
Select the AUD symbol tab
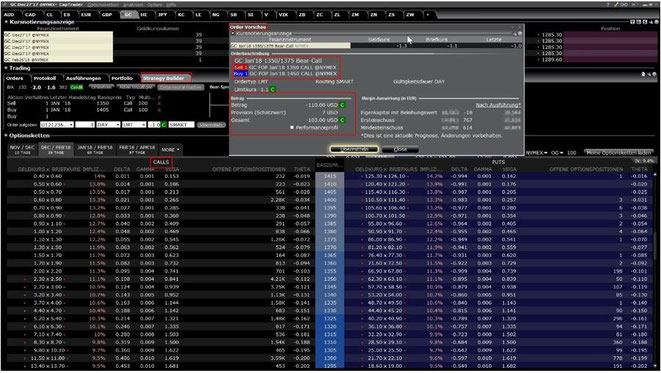9,14
